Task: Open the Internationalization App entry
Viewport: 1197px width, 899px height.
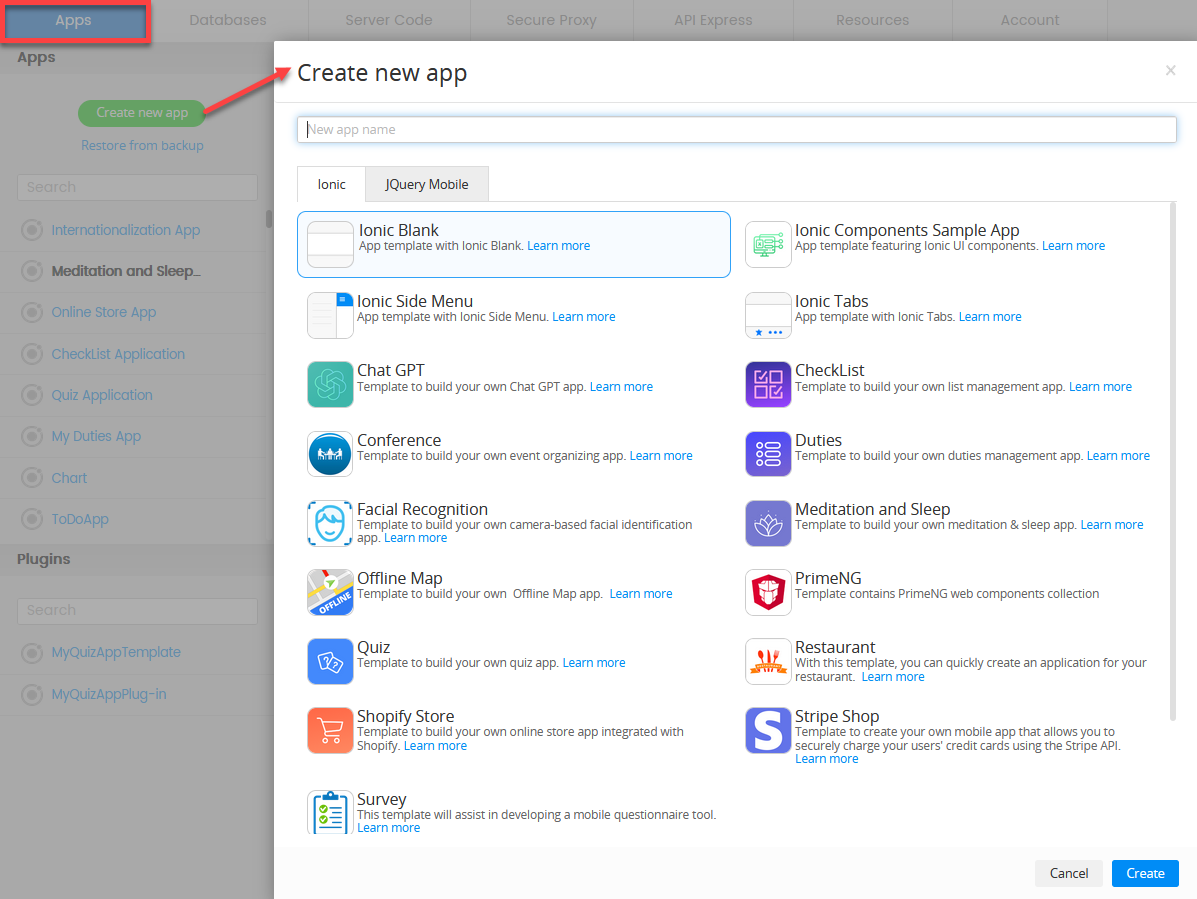Action: click(x=126, y=230)
